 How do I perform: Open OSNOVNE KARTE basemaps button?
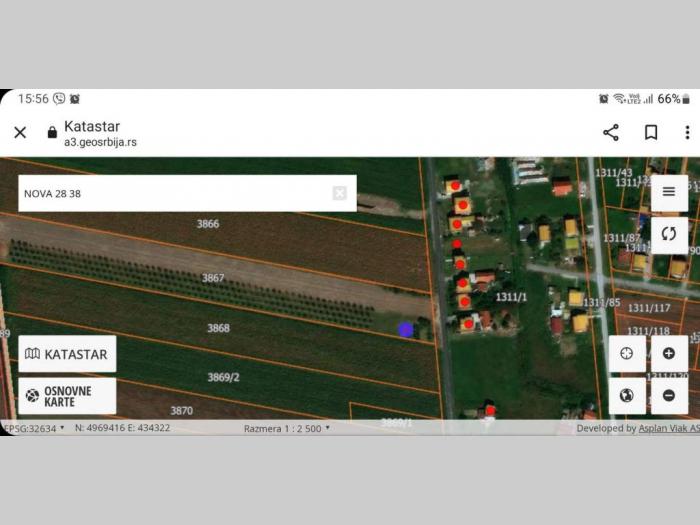(67, 396)
